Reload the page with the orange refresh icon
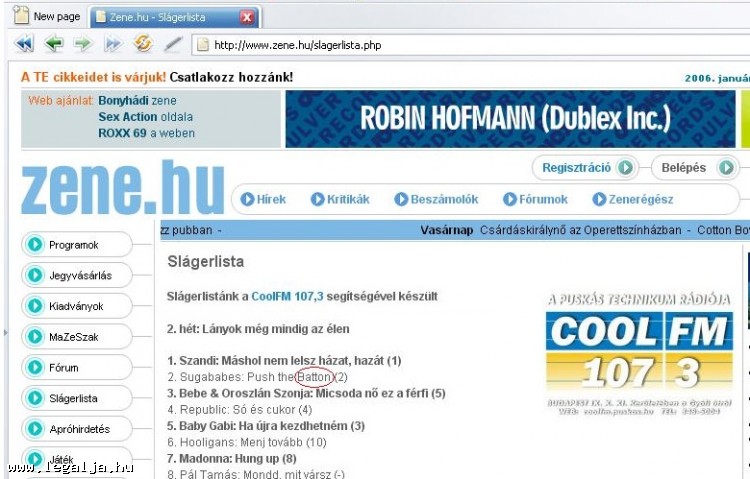The image size is (750, 479). pos(143,44)
